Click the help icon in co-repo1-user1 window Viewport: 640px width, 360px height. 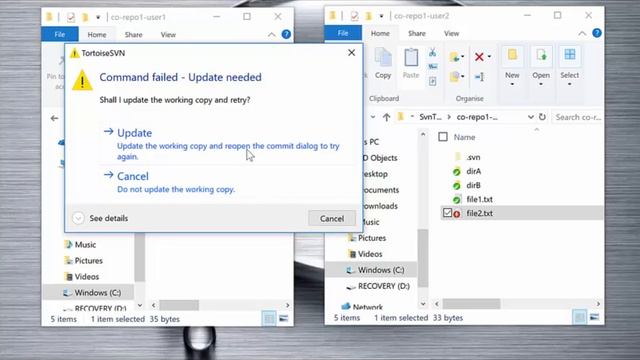286,34
